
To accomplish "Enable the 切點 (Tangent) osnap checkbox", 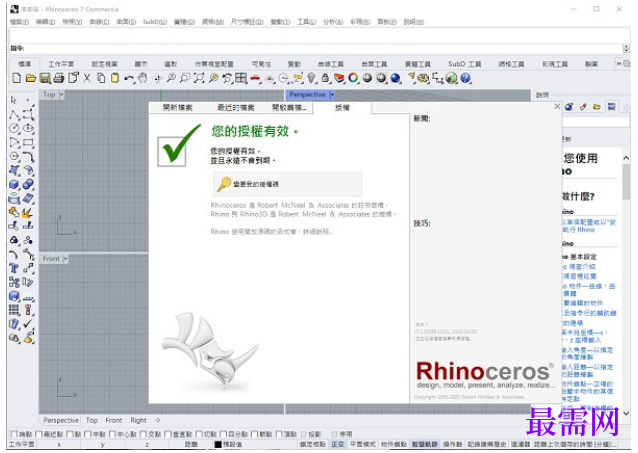I will pyautogui.click(x=199, y=434).
